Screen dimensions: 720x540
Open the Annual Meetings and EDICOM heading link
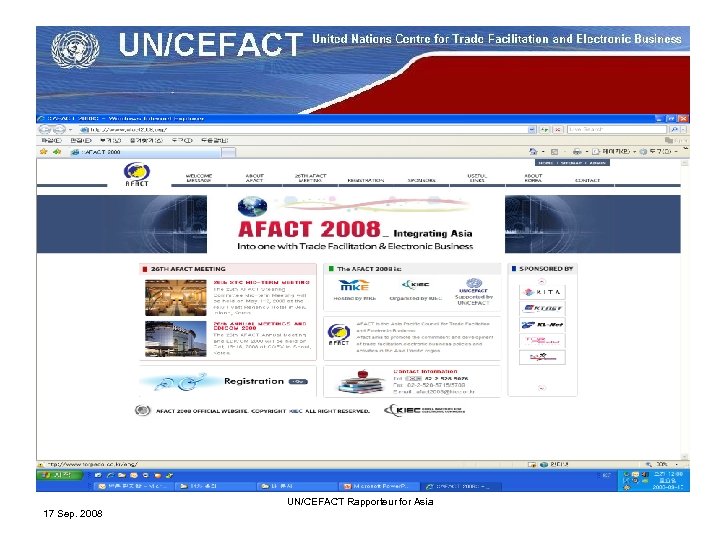260,326
